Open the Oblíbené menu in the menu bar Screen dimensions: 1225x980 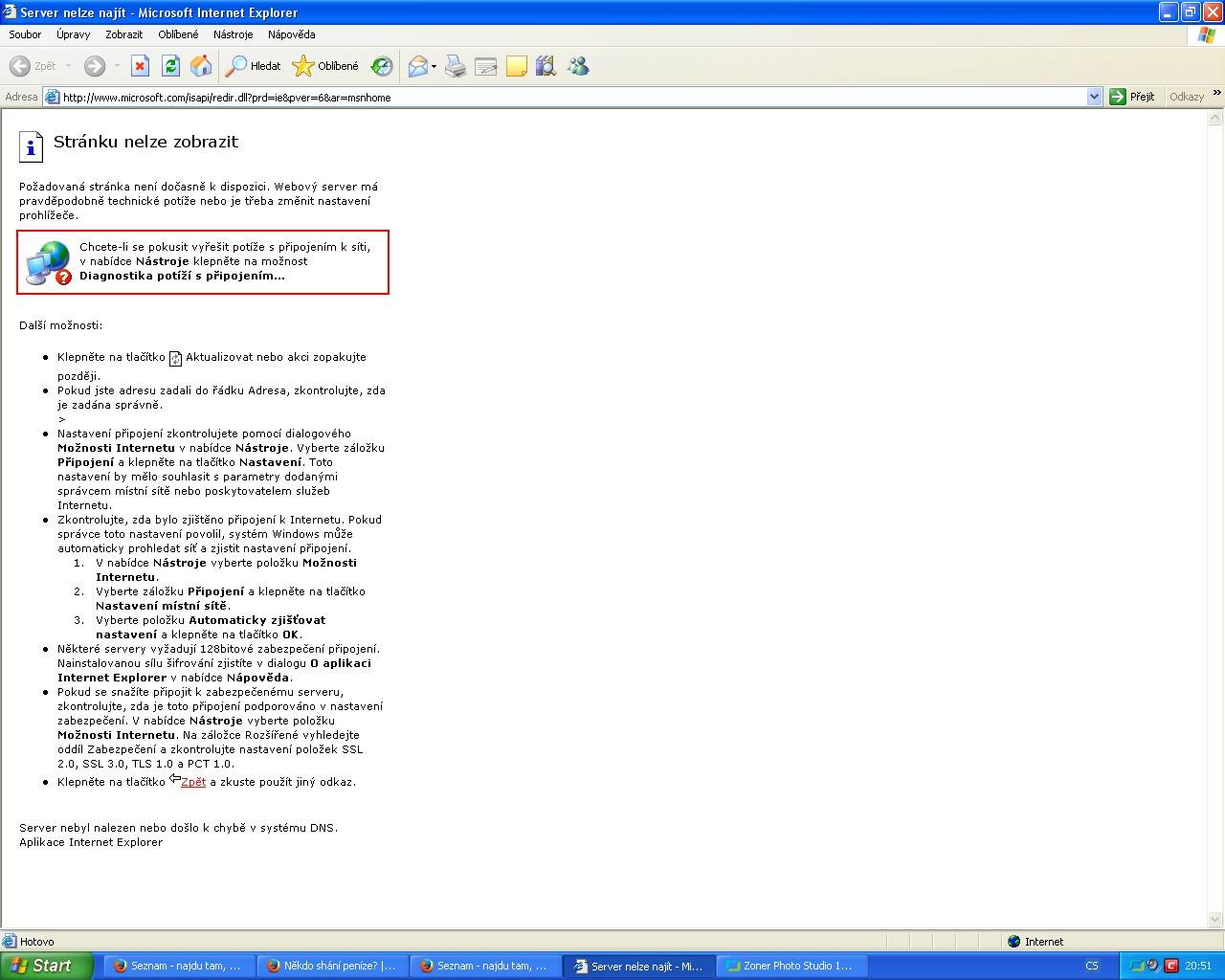click(178, 34)
